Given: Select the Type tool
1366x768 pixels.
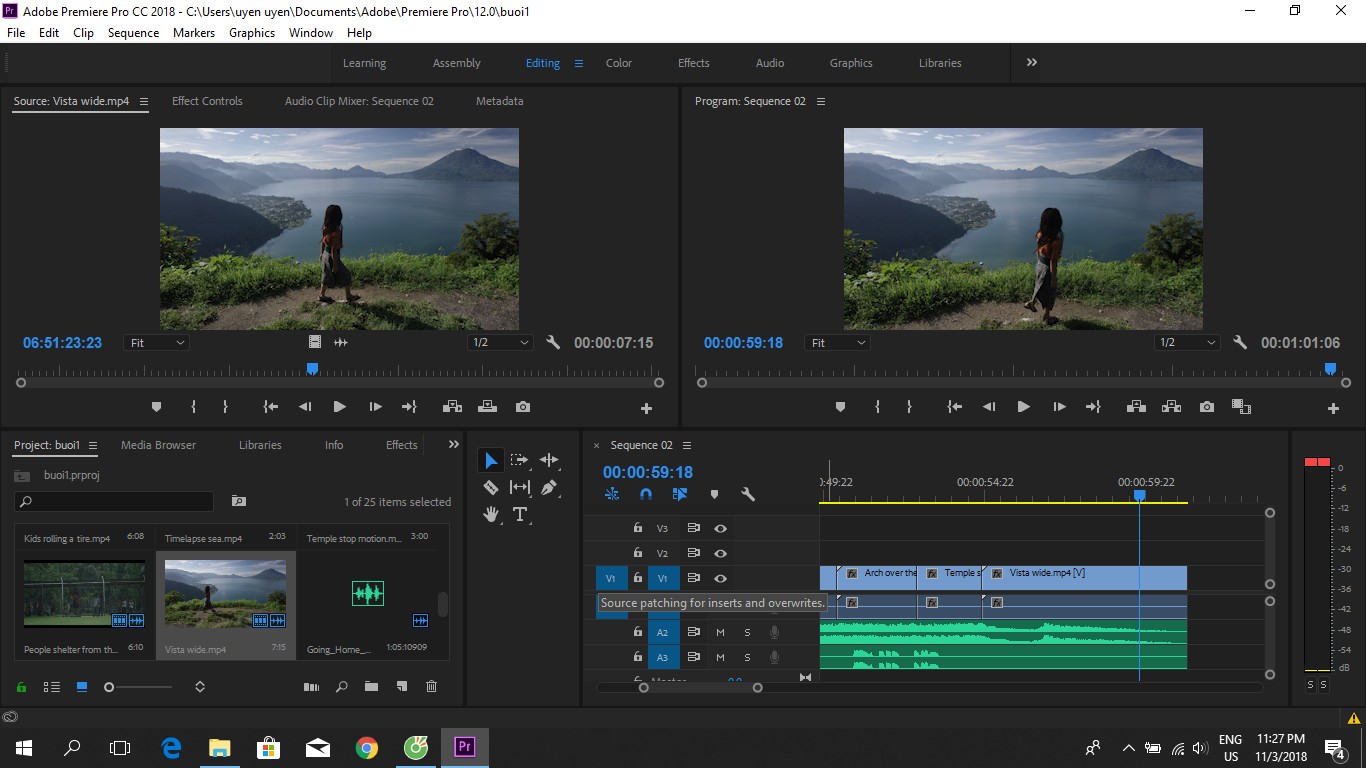Looking at the screenshot, I should click(x=519, y=514).
